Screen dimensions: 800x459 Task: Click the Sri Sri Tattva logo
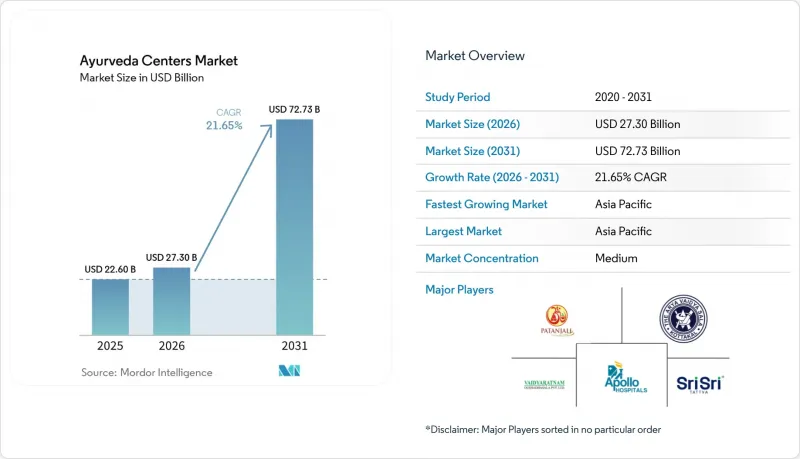tap(699, 384)
